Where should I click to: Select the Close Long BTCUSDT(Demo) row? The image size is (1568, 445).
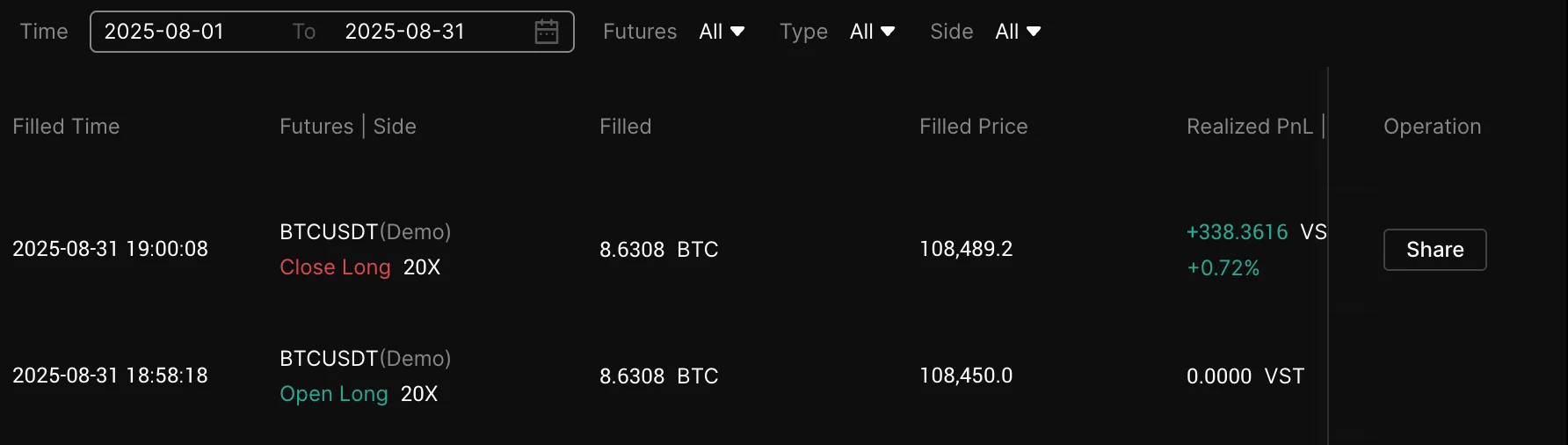click(x=365, y=232)
